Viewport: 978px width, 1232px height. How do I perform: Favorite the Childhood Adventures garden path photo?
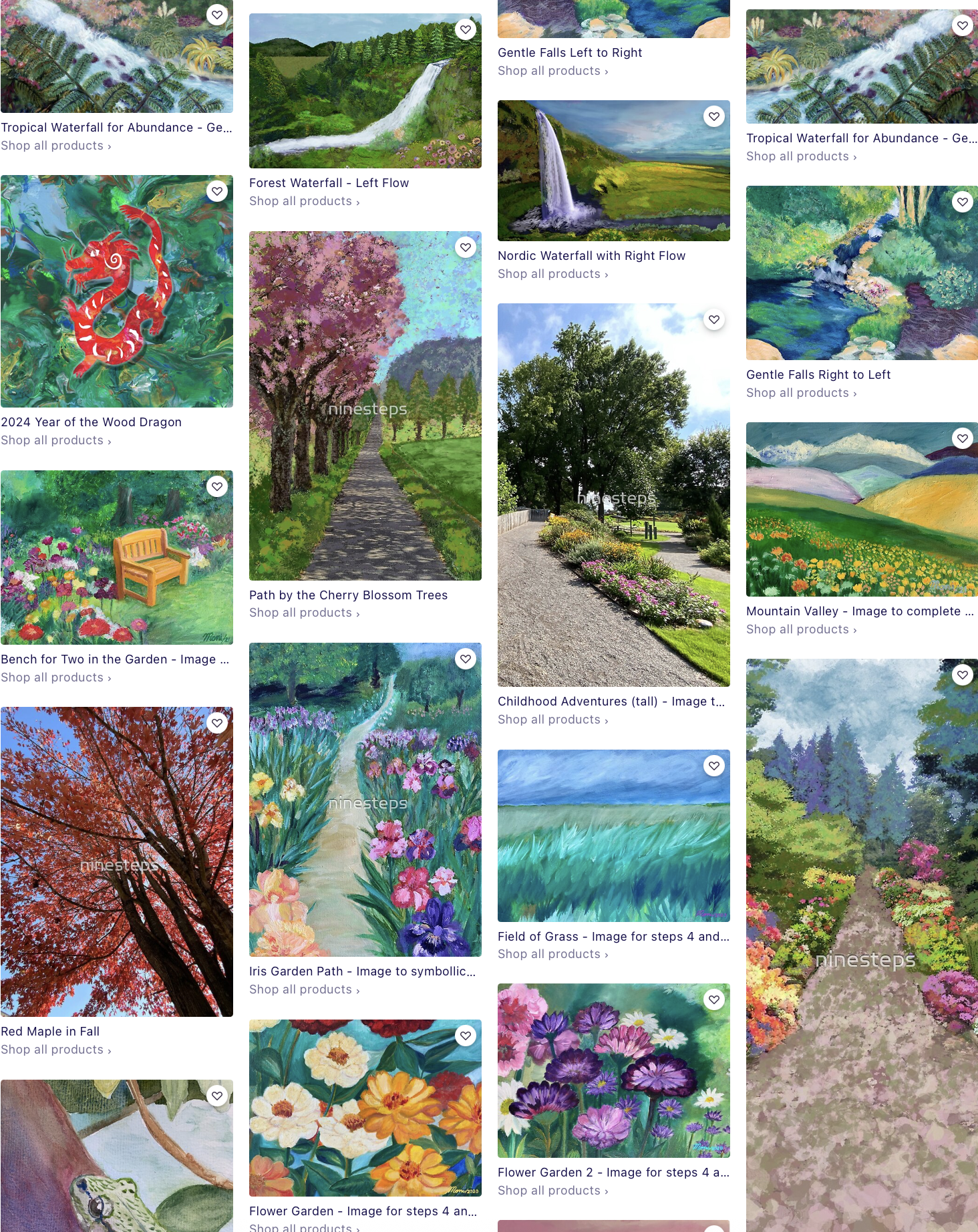tap(714, 320)
